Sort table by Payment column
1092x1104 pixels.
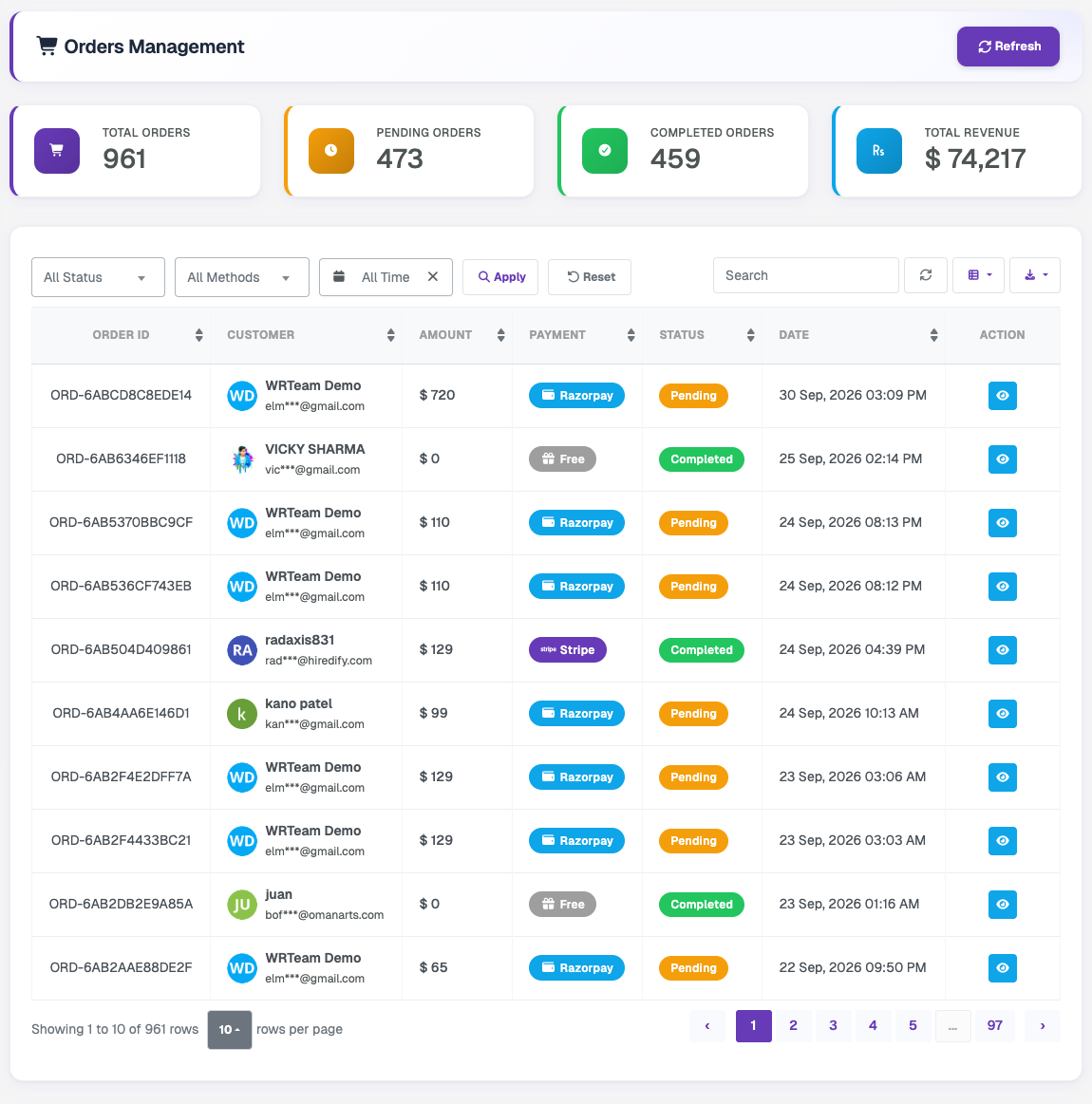click(x=577, y=335)
